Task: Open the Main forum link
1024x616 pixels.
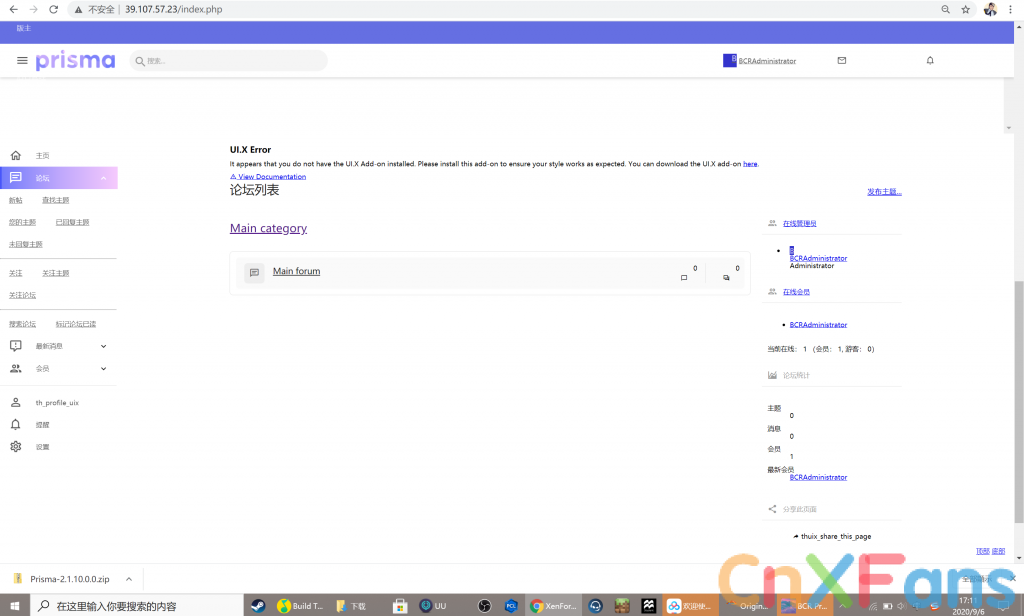Action: [x=296, y=272]
